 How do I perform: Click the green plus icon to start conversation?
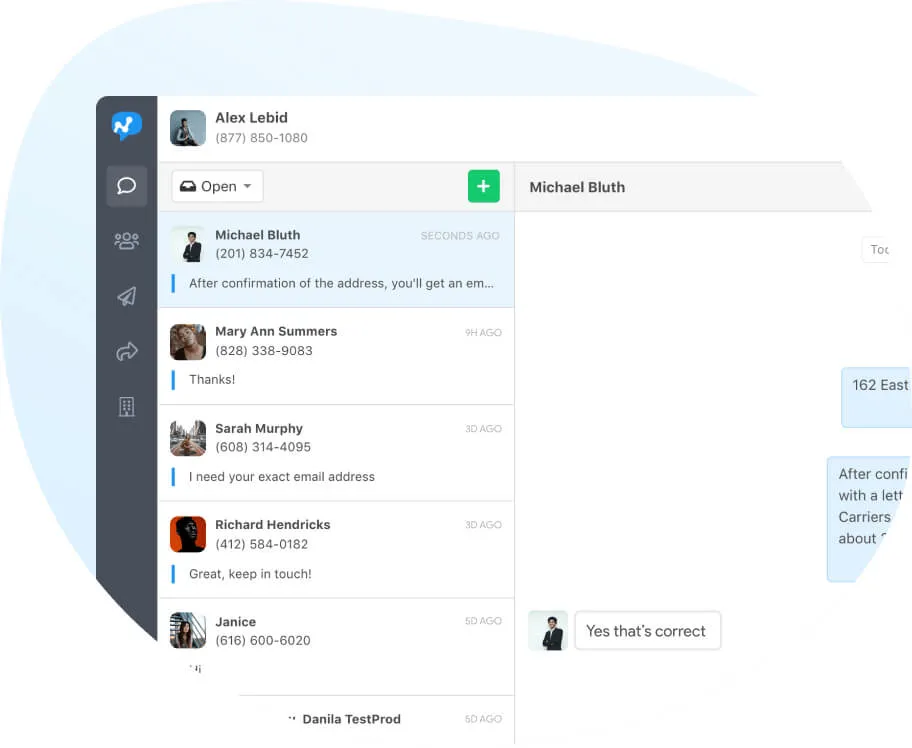(x=484, y=186)
